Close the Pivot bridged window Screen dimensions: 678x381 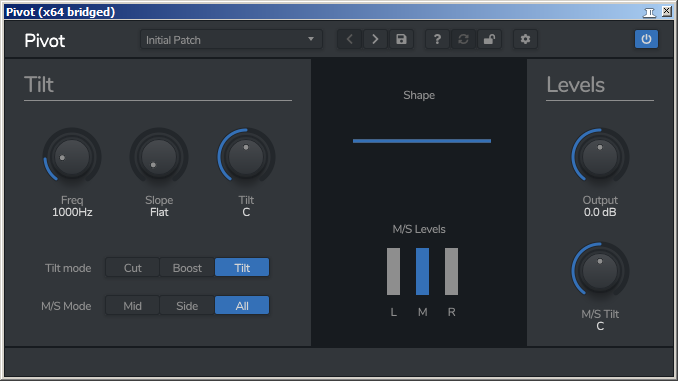(667, 12)
